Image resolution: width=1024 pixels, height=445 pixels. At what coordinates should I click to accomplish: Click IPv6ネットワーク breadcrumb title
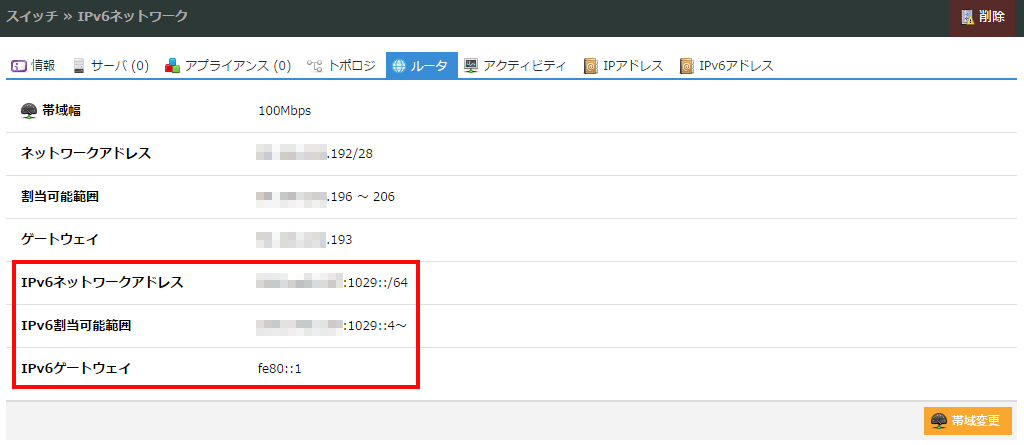132,17
